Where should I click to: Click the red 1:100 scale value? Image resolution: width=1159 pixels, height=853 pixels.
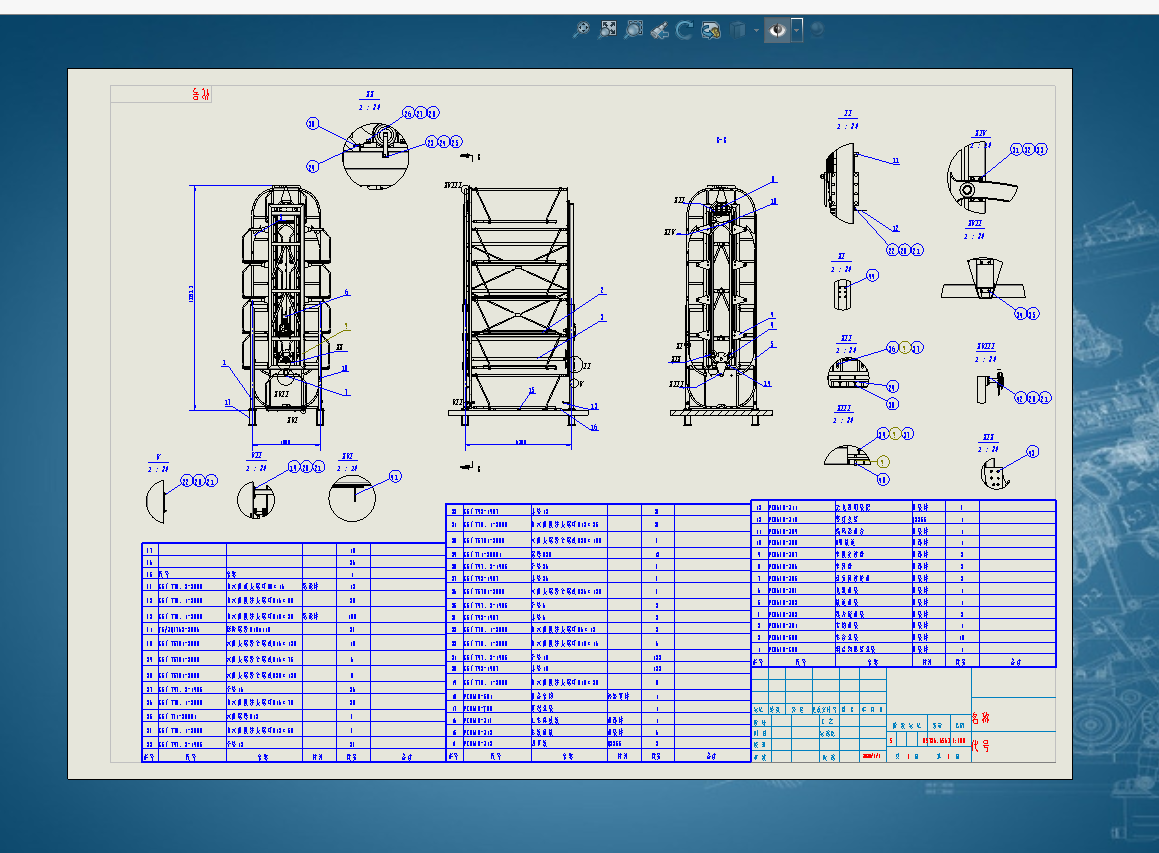click(x=959, y=740)
